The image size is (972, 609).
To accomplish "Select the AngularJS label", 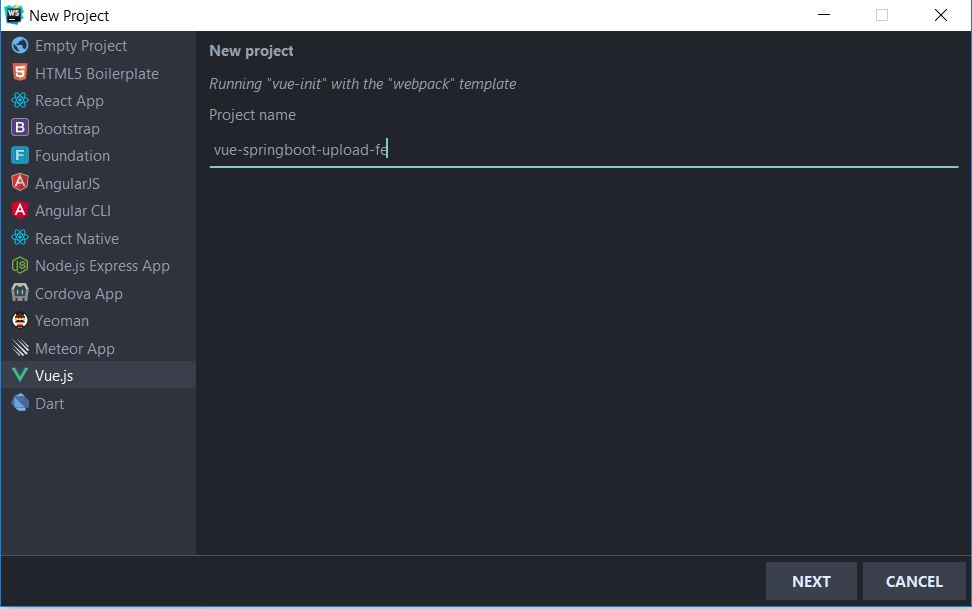I will (x=68, y=184).
